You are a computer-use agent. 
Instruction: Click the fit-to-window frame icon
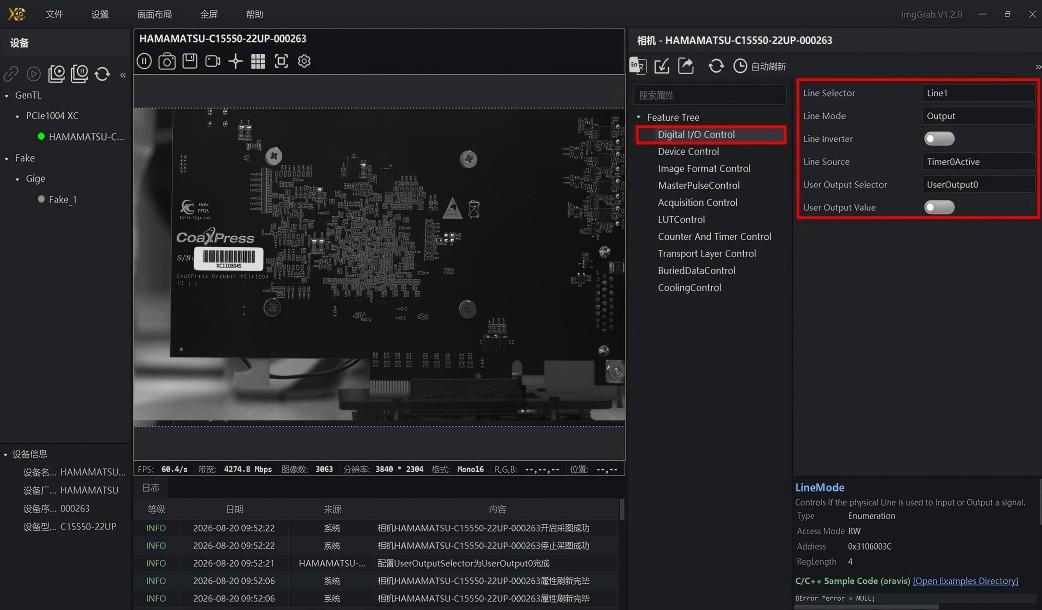(x=281, y=61)
